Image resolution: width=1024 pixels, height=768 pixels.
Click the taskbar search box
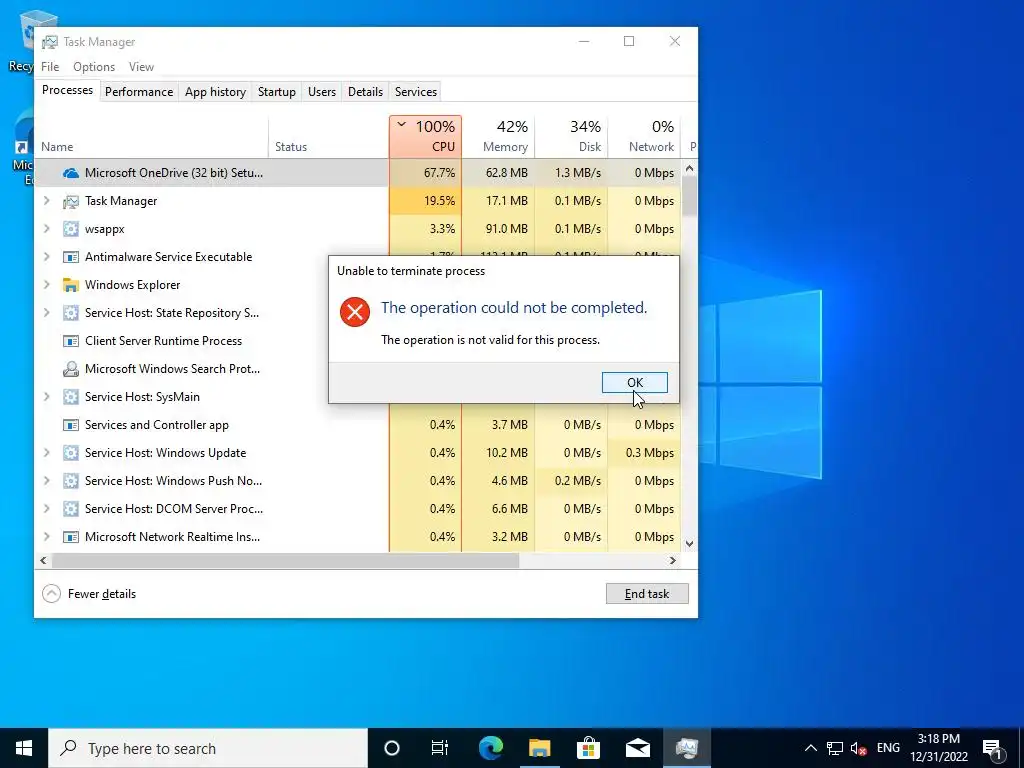[208, 748]
